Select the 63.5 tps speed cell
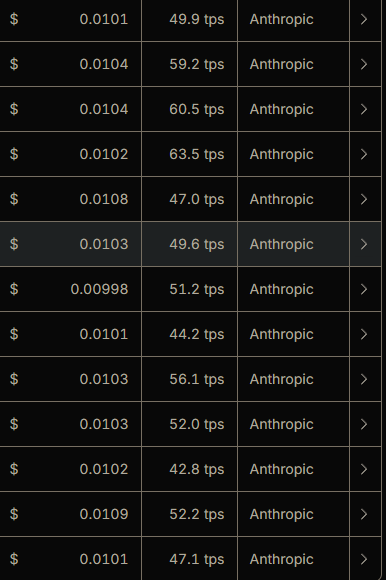Screen dimensions: 386x580 [190, 154]
